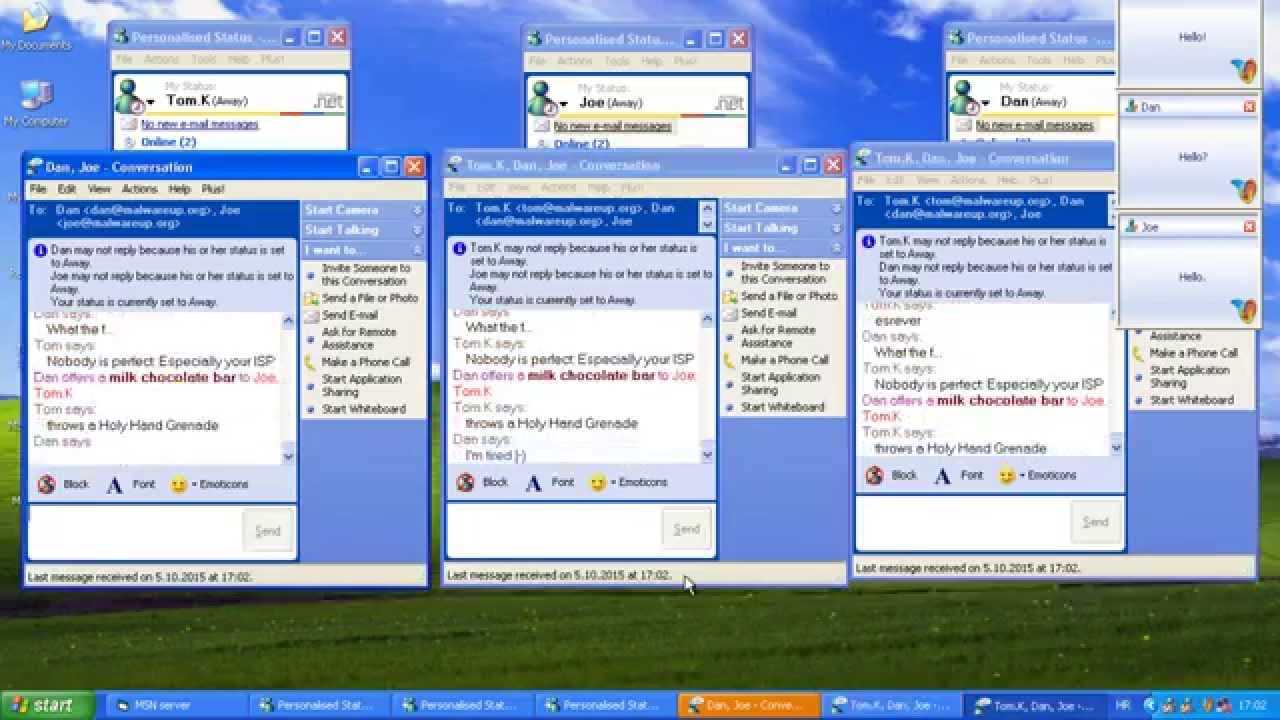Close the Joe notification popup
The image size is (1280, 720).
pos(1249,227)
